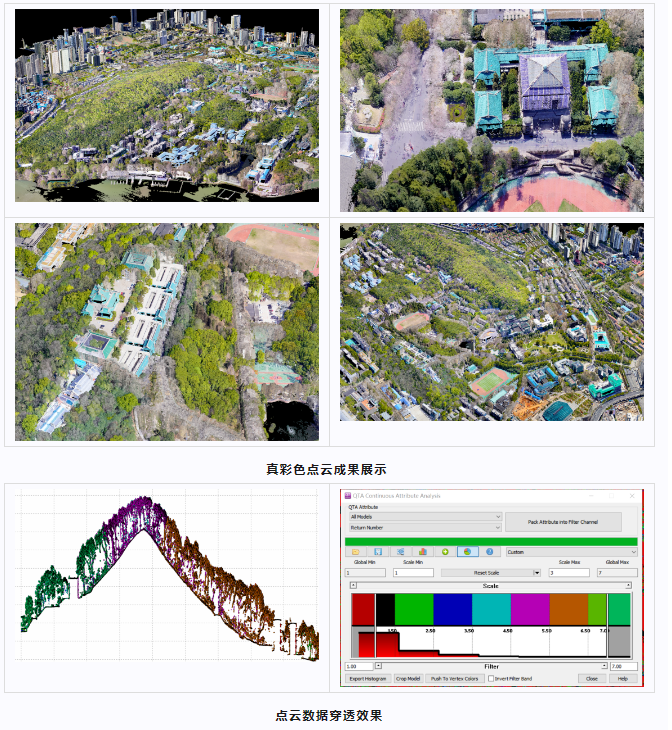Click the Scale Max label
672x730 pixels.
(569, 562)
